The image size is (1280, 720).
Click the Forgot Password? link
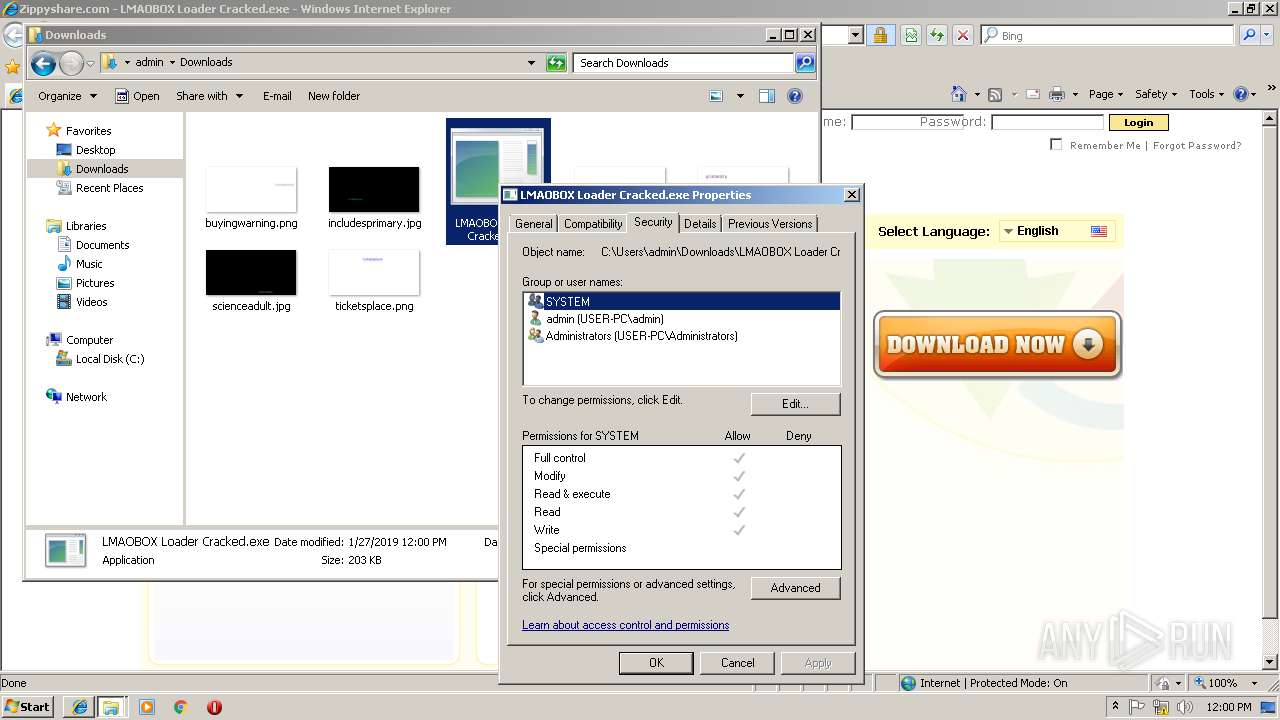pos(1197,145)
